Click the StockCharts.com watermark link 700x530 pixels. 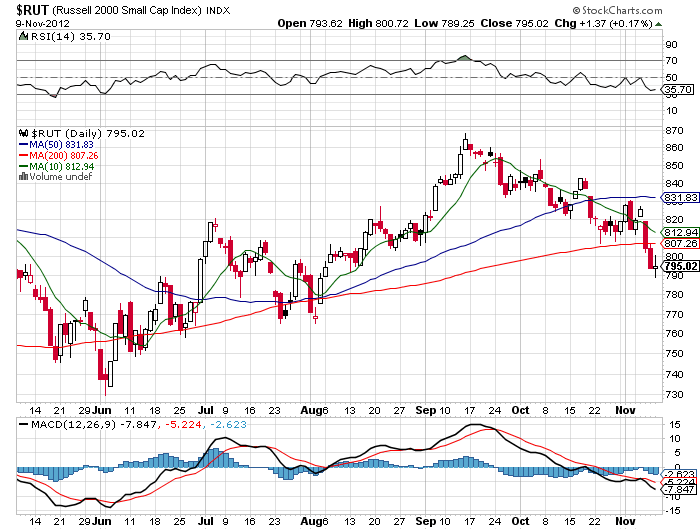(622, 10)
